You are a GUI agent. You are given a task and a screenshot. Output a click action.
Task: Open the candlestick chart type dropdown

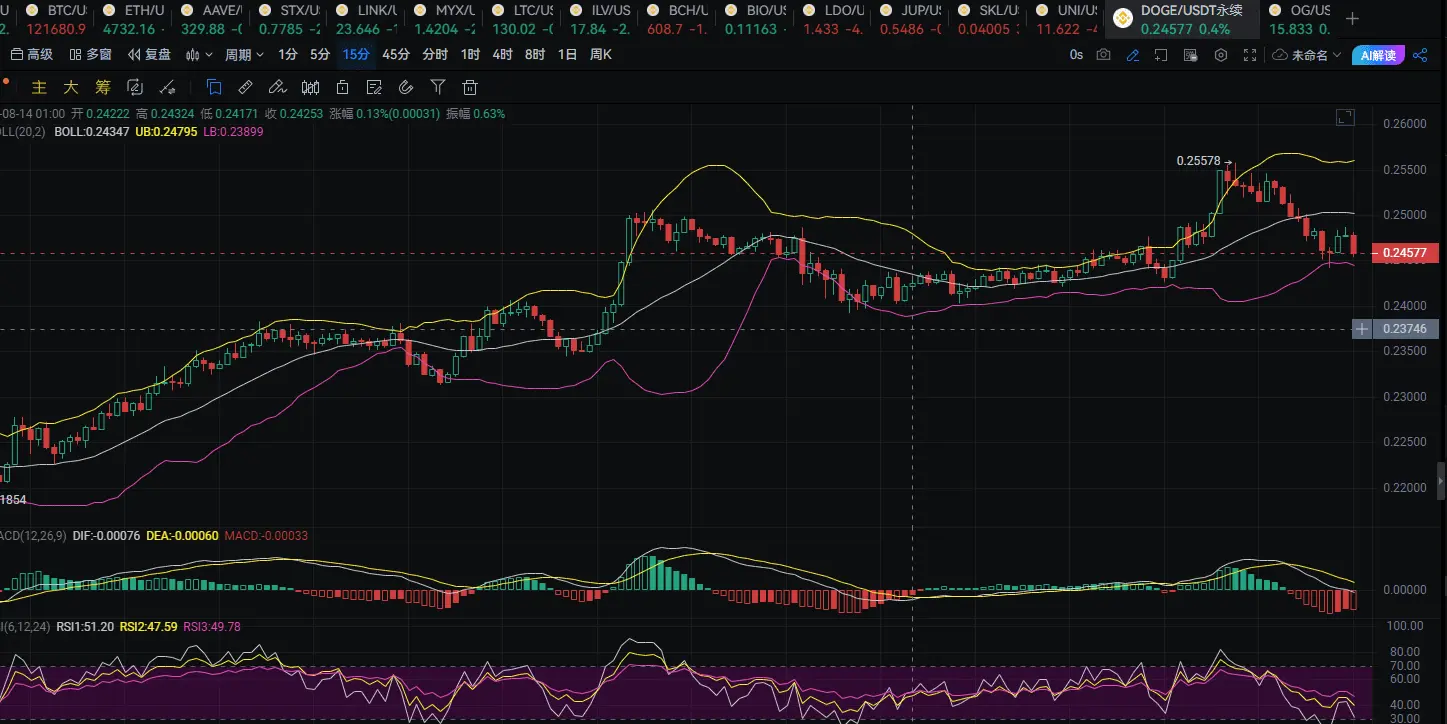pos(199,54)
